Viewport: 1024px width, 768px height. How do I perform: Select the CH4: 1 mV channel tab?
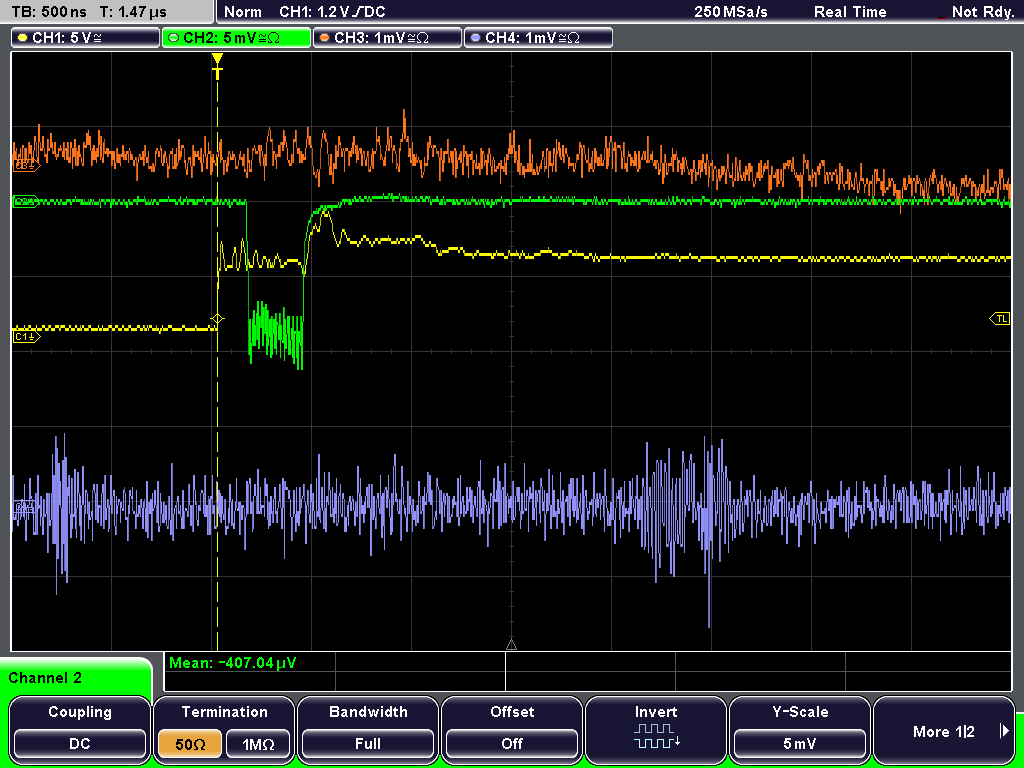click(x=538, y=38)
